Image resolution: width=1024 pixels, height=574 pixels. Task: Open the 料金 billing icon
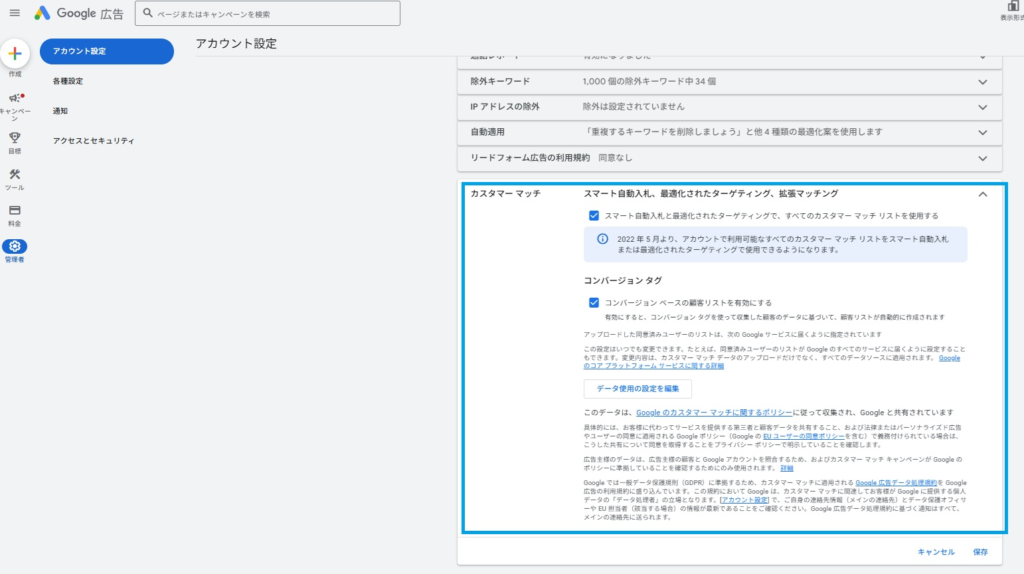(15, 211)
